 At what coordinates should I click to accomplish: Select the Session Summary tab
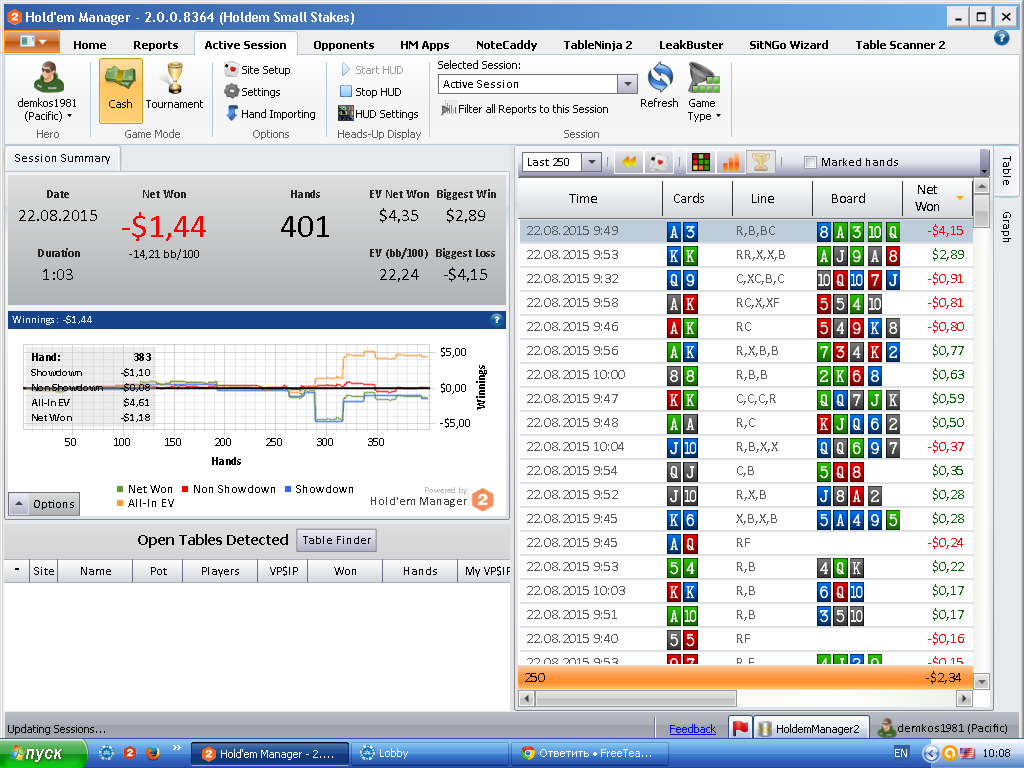tap(62, 158)
